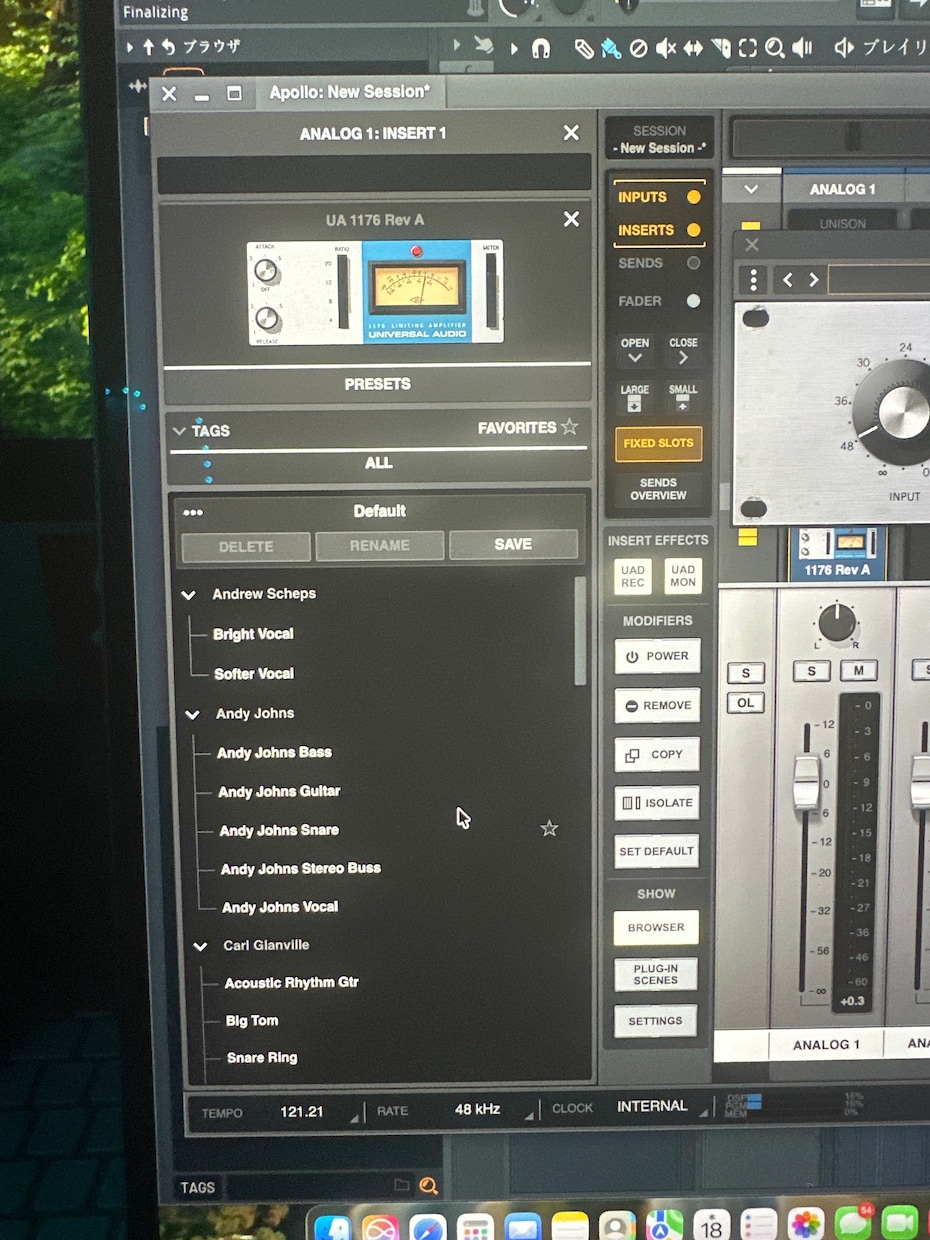Click the chevron left of ANALOG 1 header
Viewport: 930px width, 1240px height.
pos(750,189)
